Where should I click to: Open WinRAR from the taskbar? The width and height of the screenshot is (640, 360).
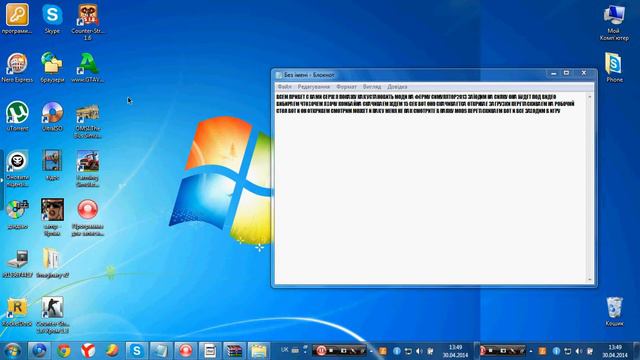pyautogui.click(x=234, y=351)
